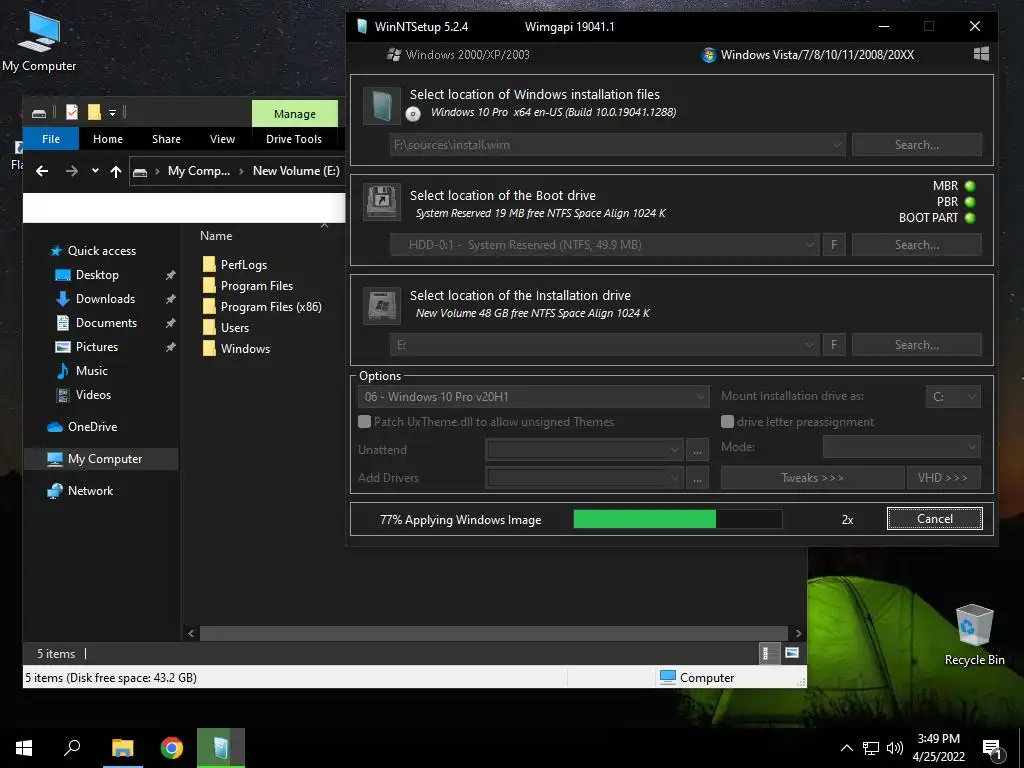Open File Explorer from taskbar
This screenshot has width=1024, height=768.
click(x=122, y=748)
